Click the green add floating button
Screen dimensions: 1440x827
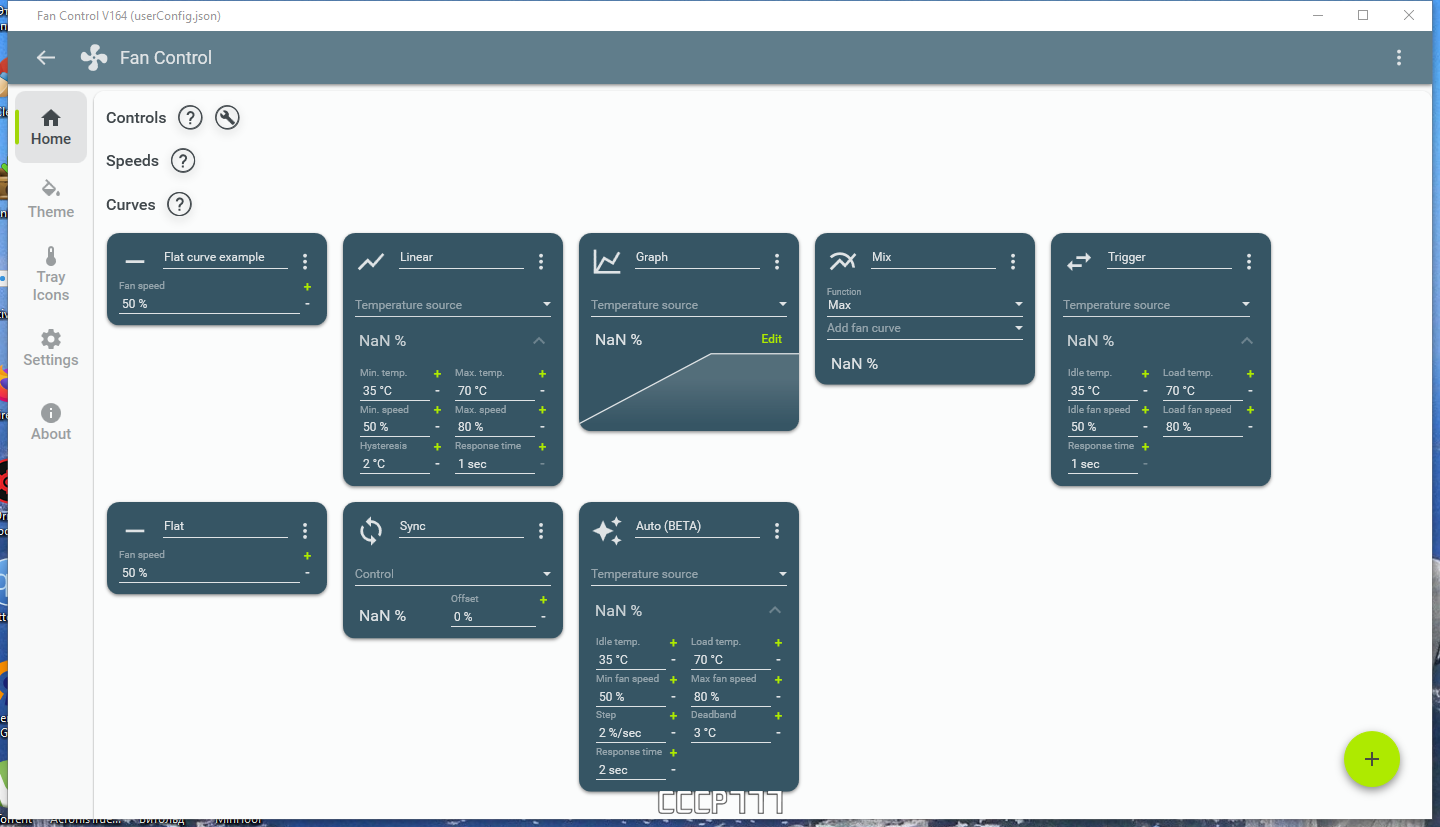click(x=1372, y=759)
